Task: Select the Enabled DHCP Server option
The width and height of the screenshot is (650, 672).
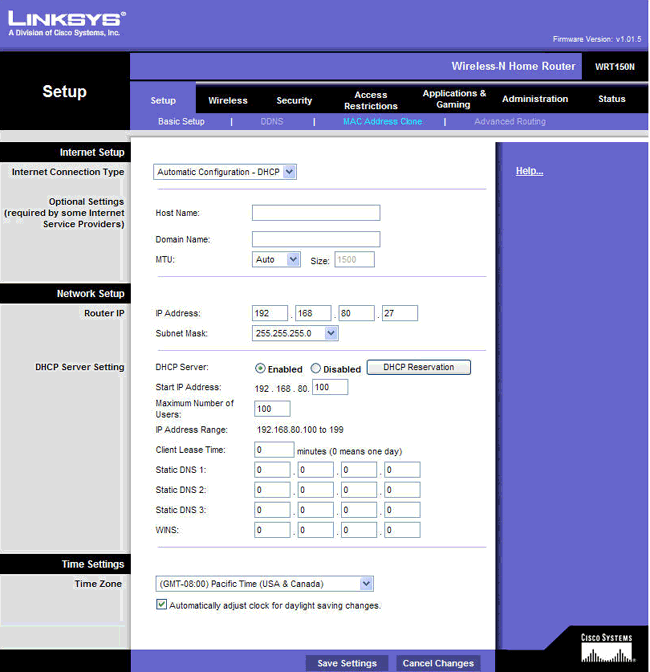Action: (261, 368)
